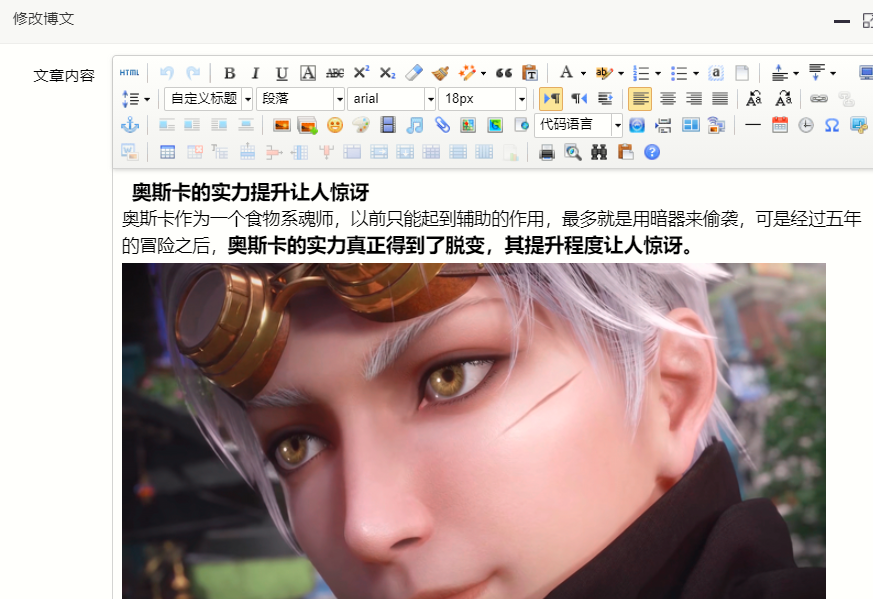The width and height of the screenshot is (873, 599).
Task: Open font color picker arrow
Action: [x=583, y=73]
